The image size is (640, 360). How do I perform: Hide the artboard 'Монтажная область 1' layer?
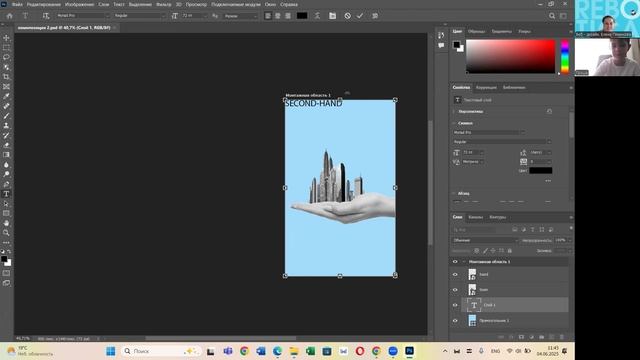pos(455,262)
